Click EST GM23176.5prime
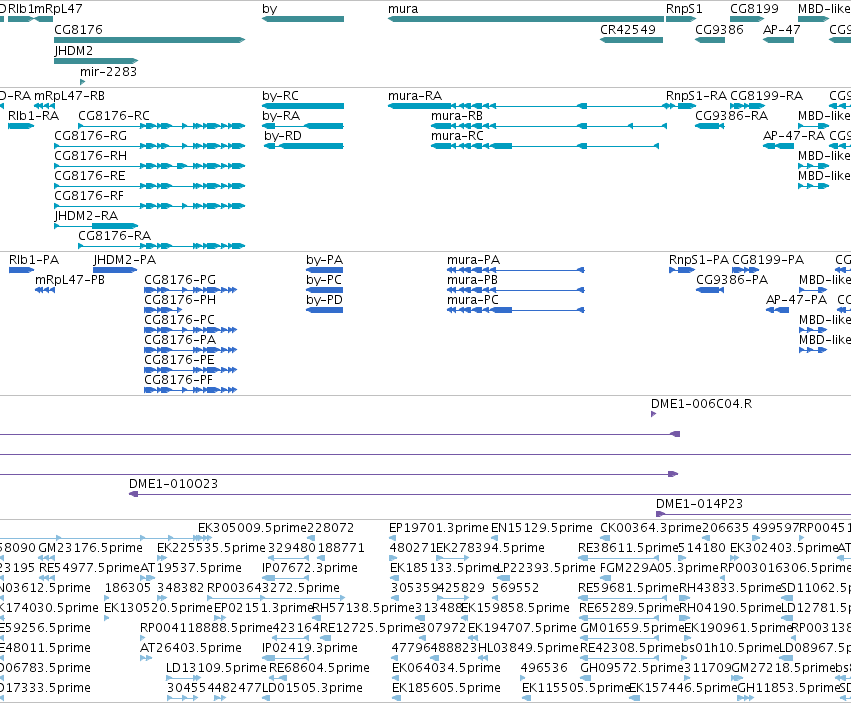Screen dimensions: 851x703 pyautogui.click(x=90, y=548)
